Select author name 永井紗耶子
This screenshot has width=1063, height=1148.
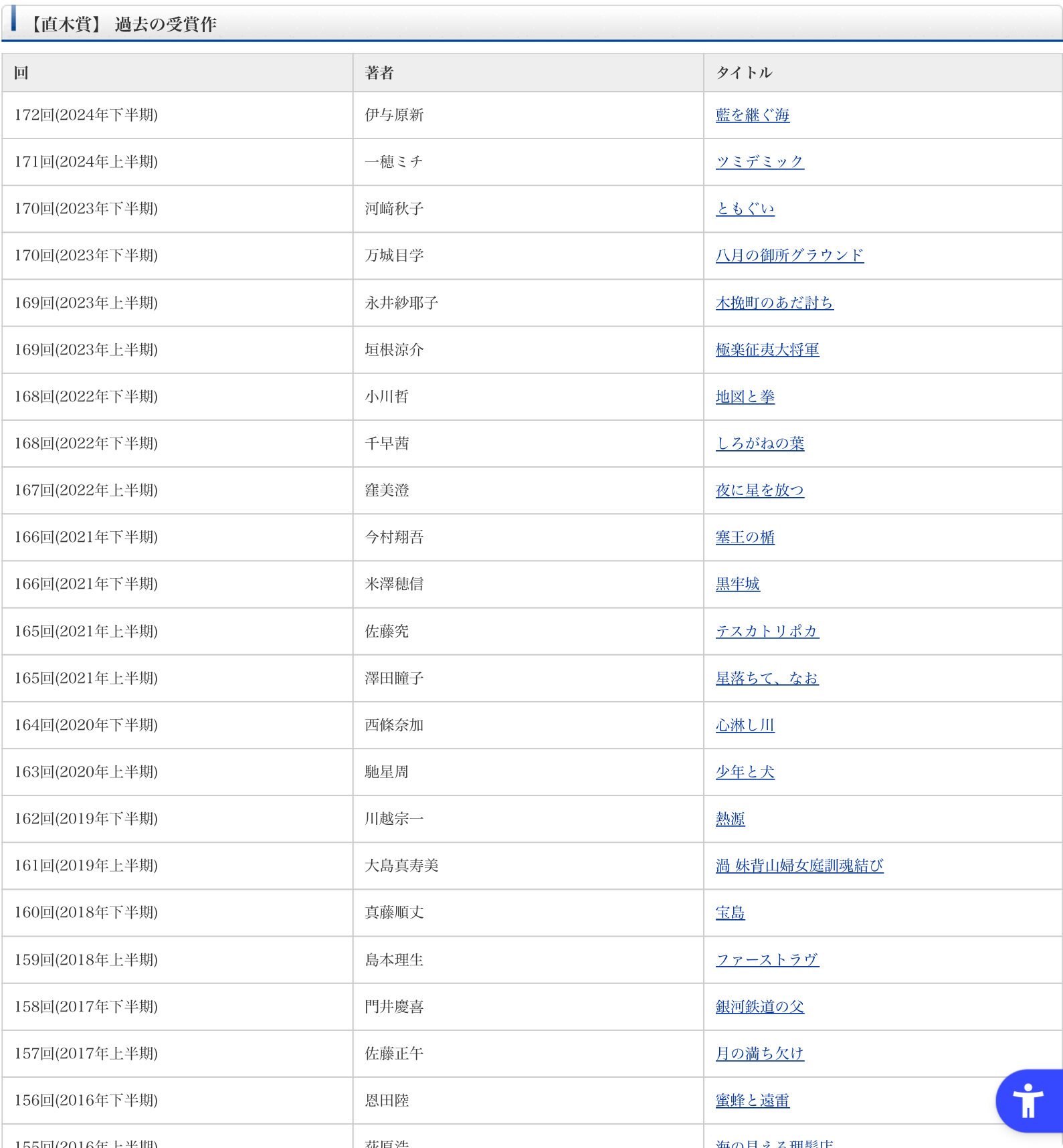click(x=401, y=303)
